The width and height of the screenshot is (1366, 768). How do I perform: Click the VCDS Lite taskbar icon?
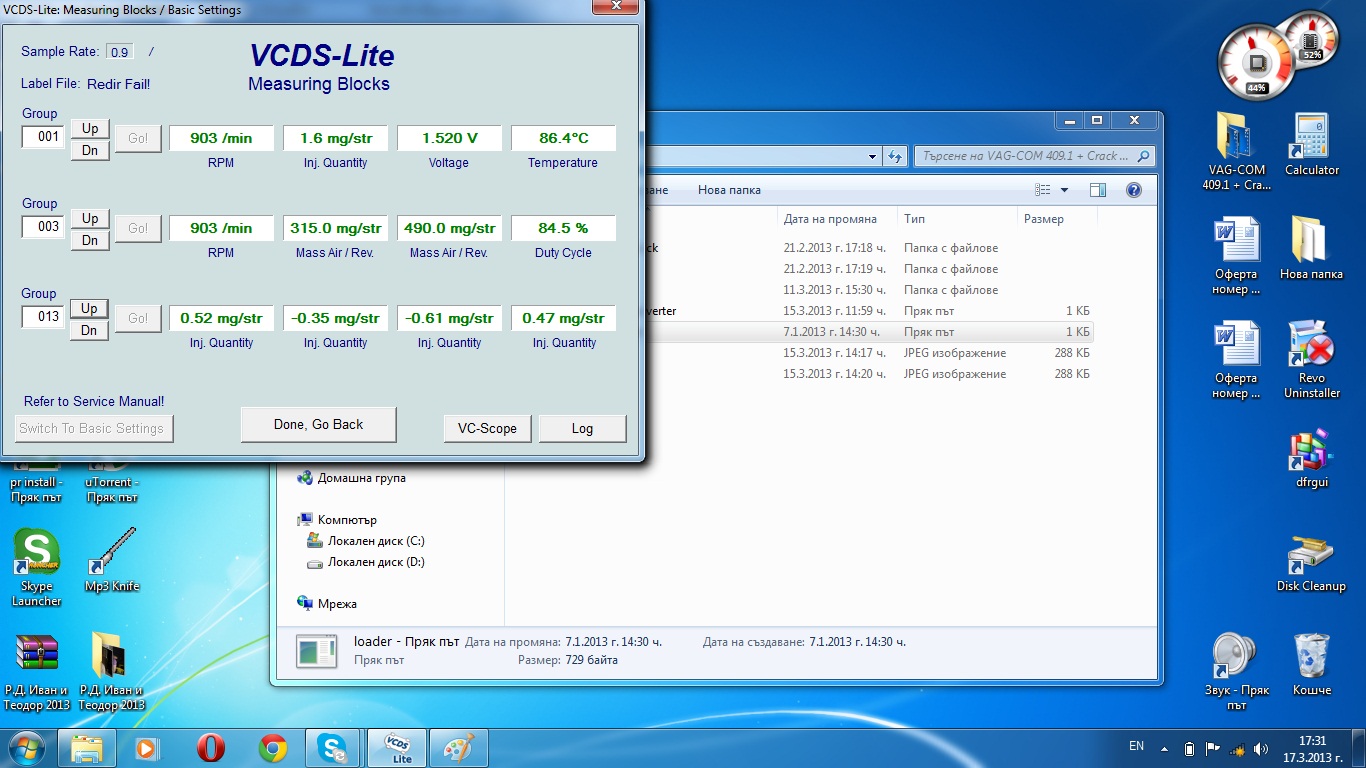point(398,748)
